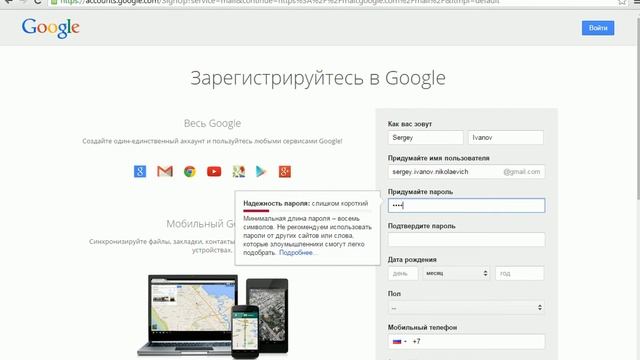The image size is (640, 360).
Task: Click the Зарегистрируйтесь в Google heading
Action: point(318,78)
